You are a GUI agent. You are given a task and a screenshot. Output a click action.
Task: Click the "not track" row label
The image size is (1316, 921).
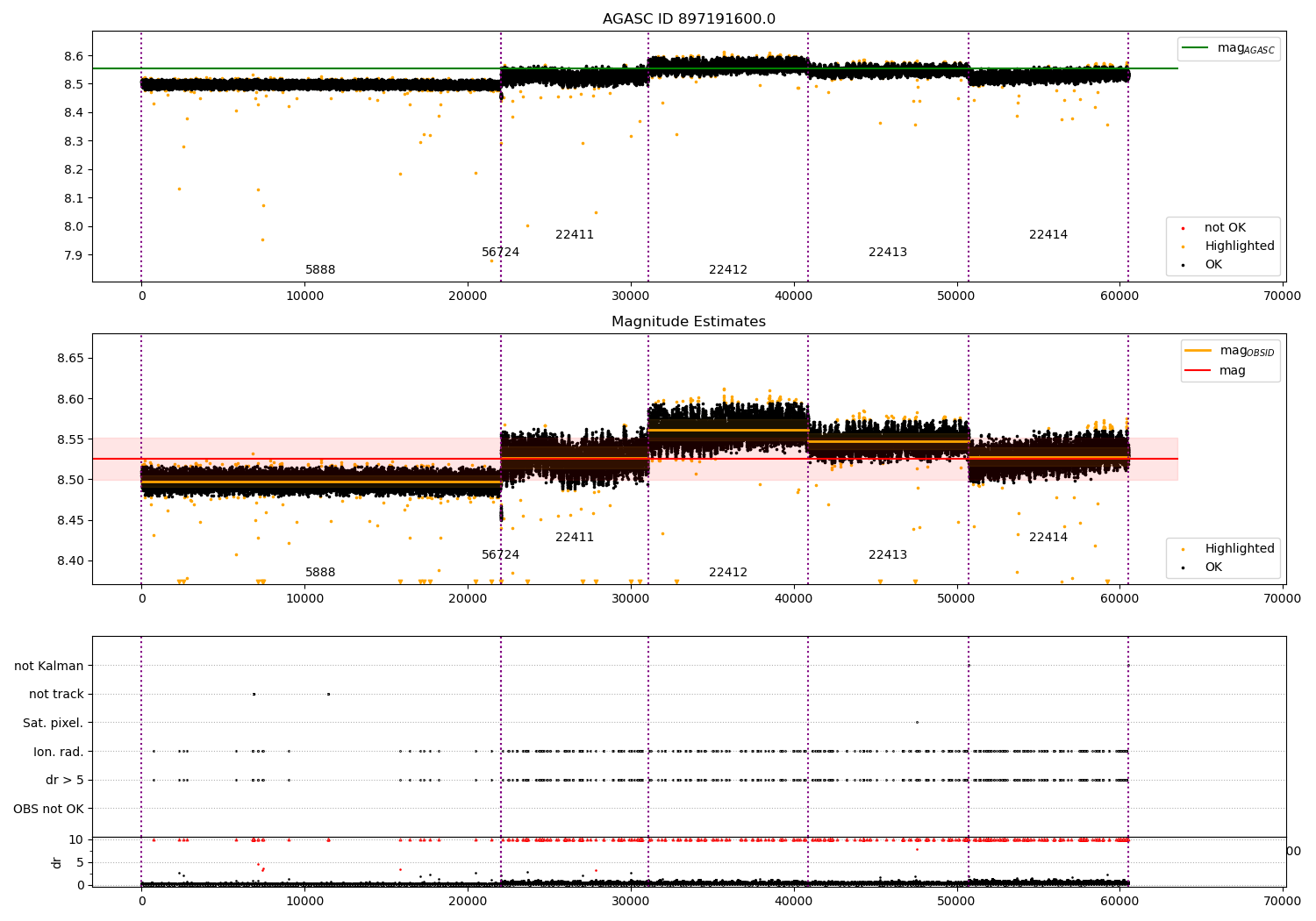pos(56,694)
